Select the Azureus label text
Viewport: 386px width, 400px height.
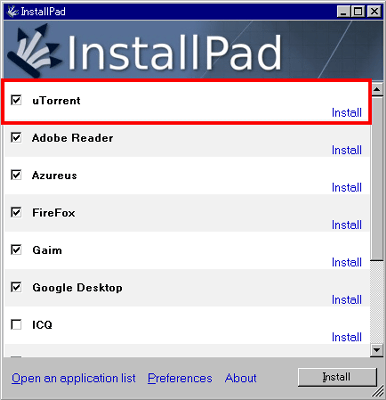[x=55, y=175]
